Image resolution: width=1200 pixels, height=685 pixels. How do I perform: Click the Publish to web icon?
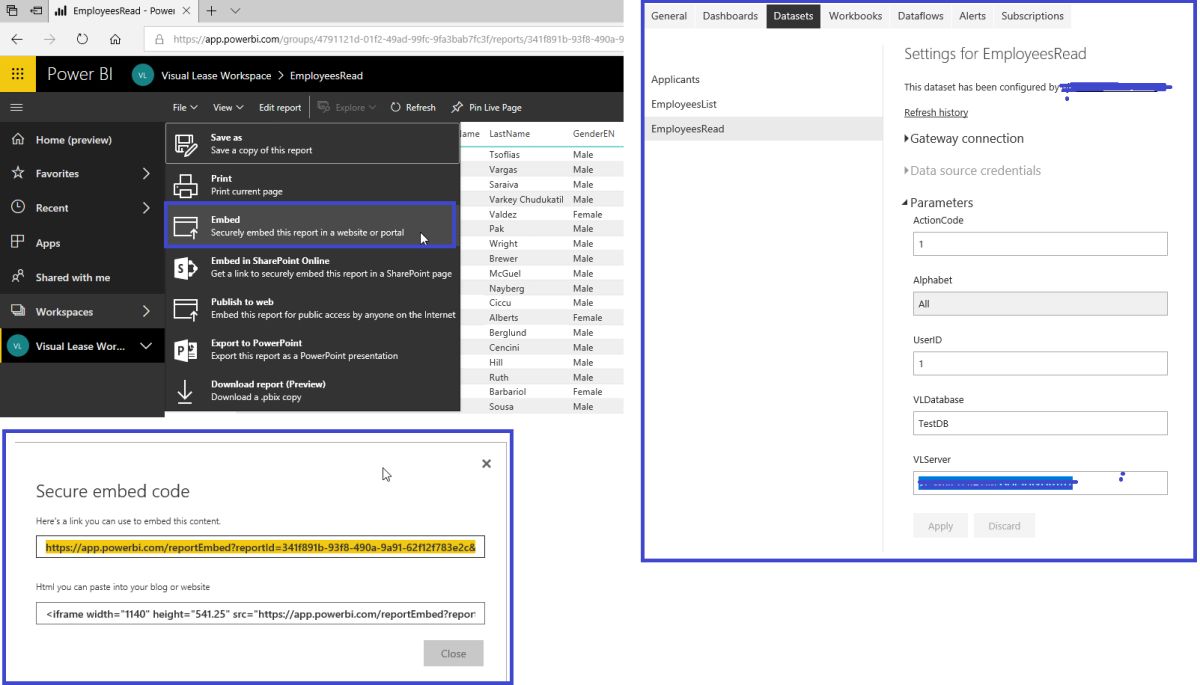pos(186,308)
